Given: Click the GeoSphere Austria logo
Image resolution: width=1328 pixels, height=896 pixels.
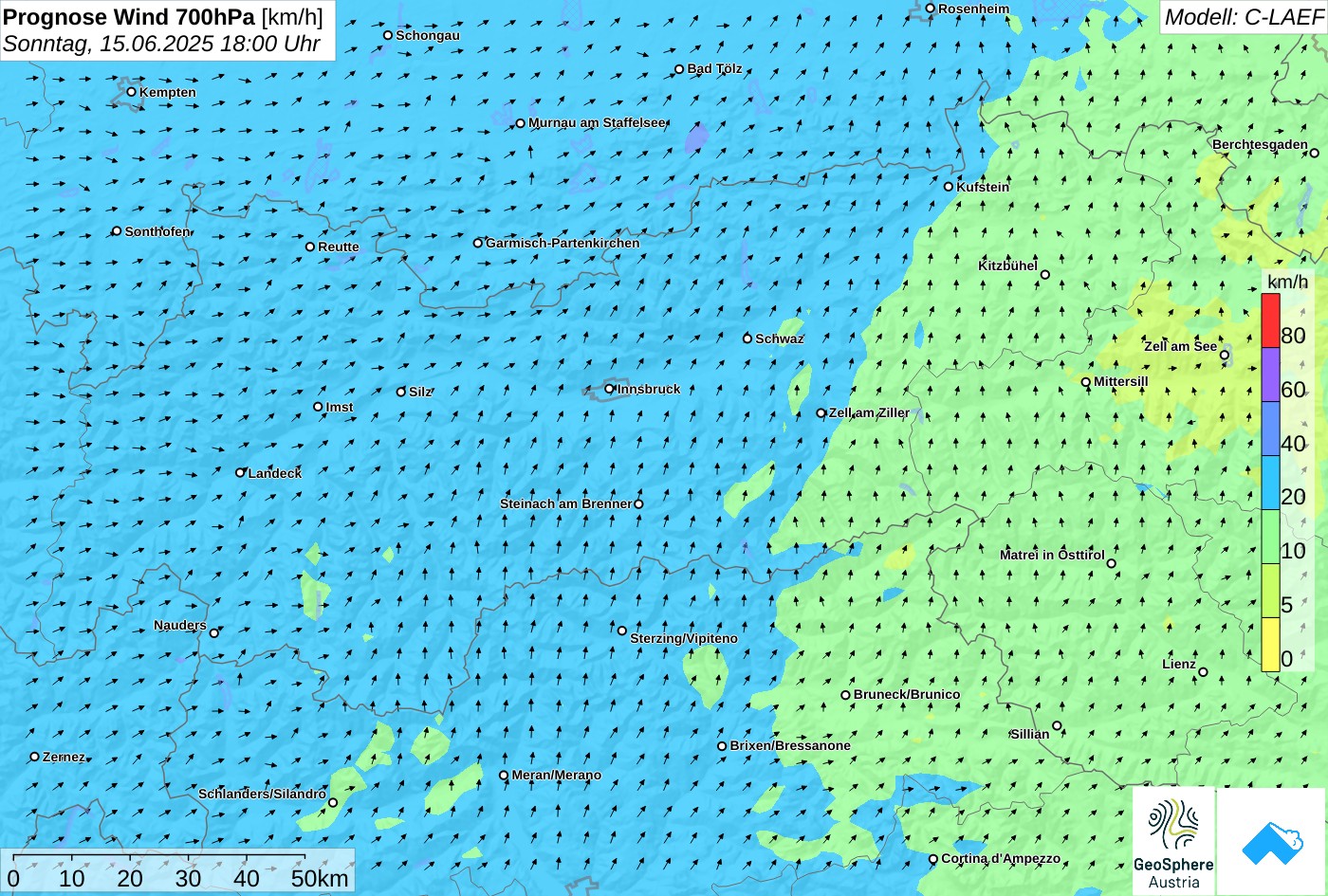Looking at the screenshot, I should (1173, 841).
